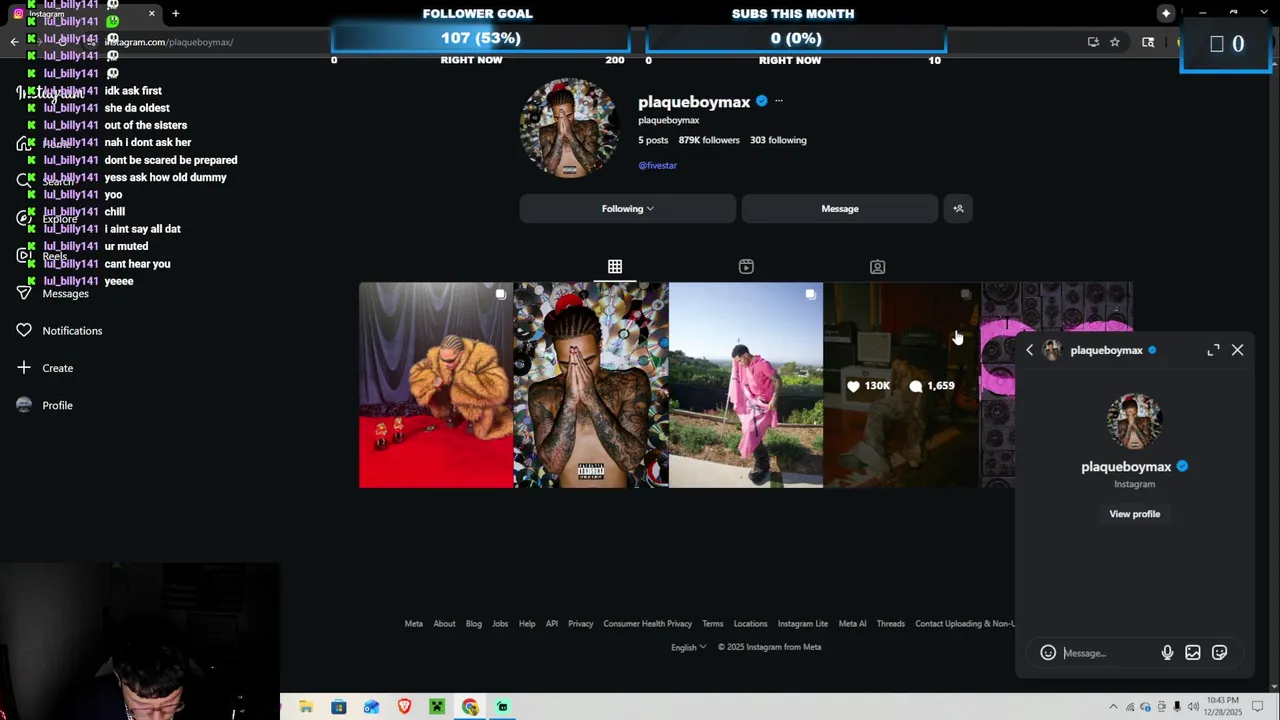Open the praying hands album cover post

[591, 385]
